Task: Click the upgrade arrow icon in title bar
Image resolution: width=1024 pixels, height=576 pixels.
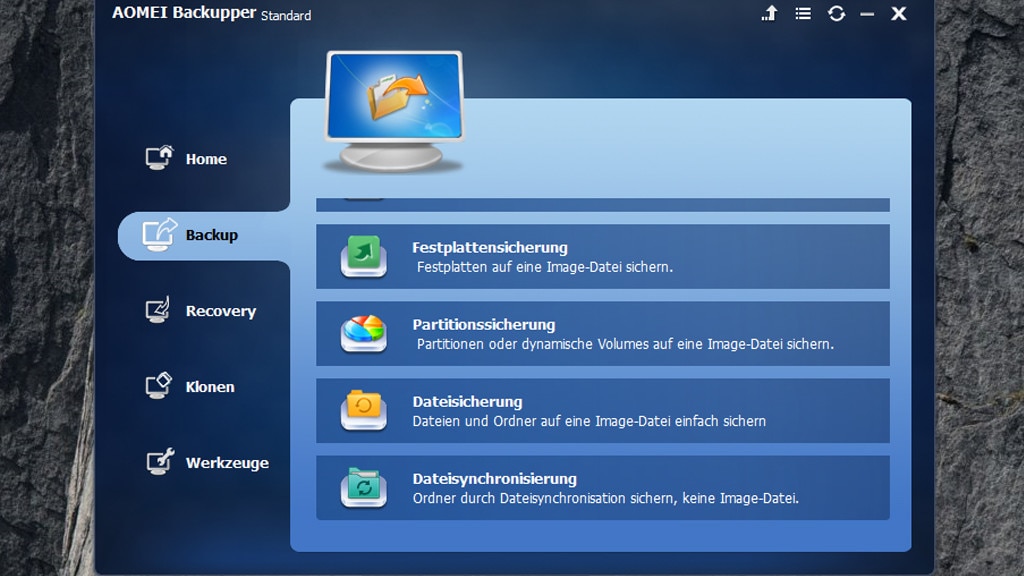Action: (x=770, y=13)
